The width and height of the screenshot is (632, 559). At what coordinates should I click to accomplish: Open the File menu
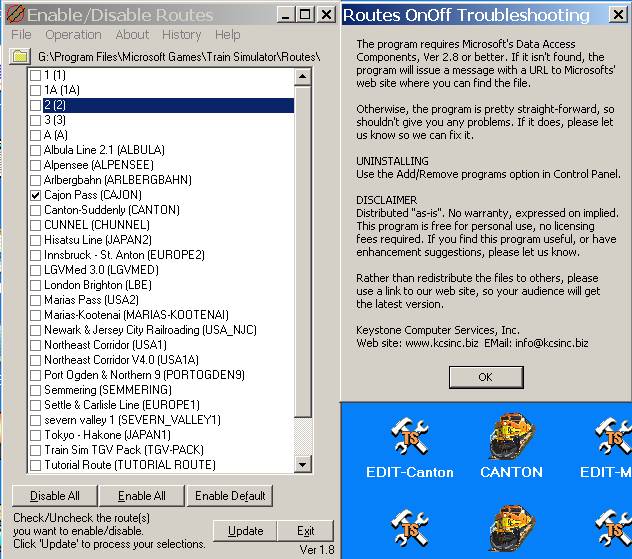pos(21,35)
